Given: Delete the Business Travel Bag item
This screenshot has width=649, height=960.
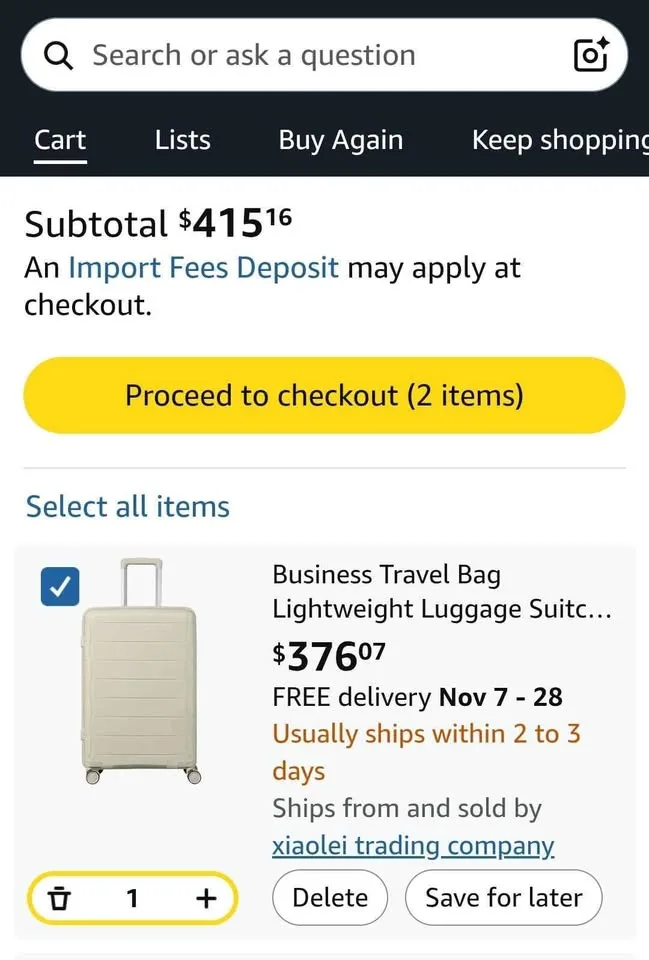Looking at the screenshot, I should point(330,897).
